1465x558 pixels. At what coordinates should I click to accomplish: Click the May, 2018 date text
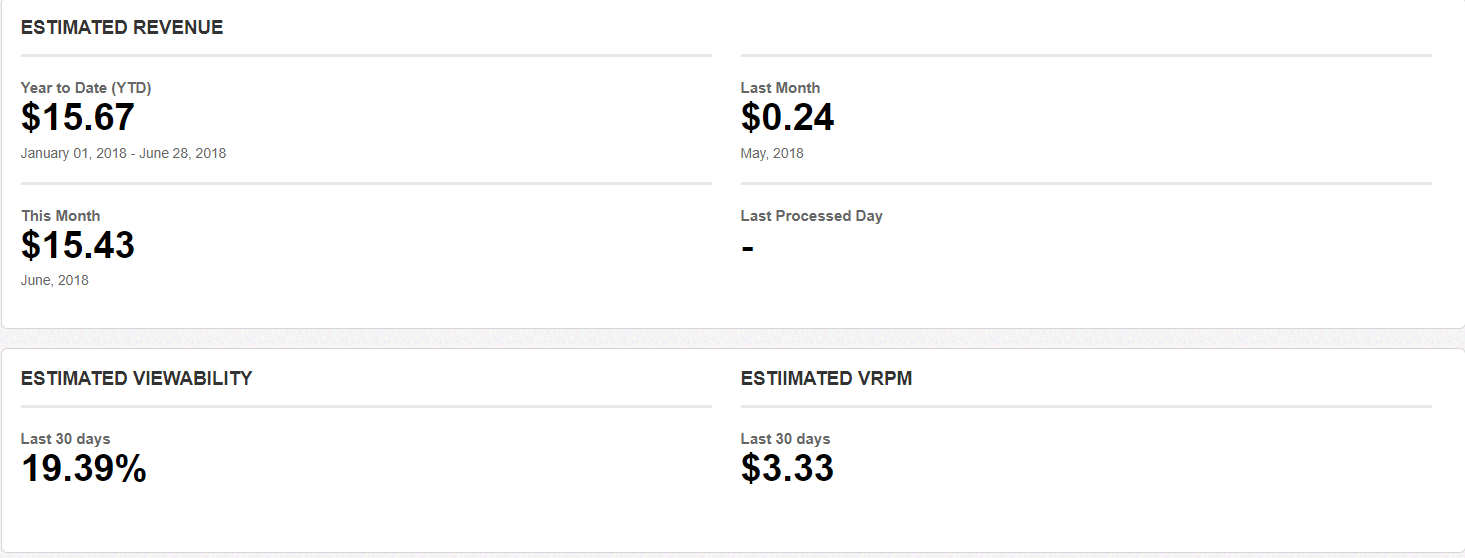[x=772, y=153]
